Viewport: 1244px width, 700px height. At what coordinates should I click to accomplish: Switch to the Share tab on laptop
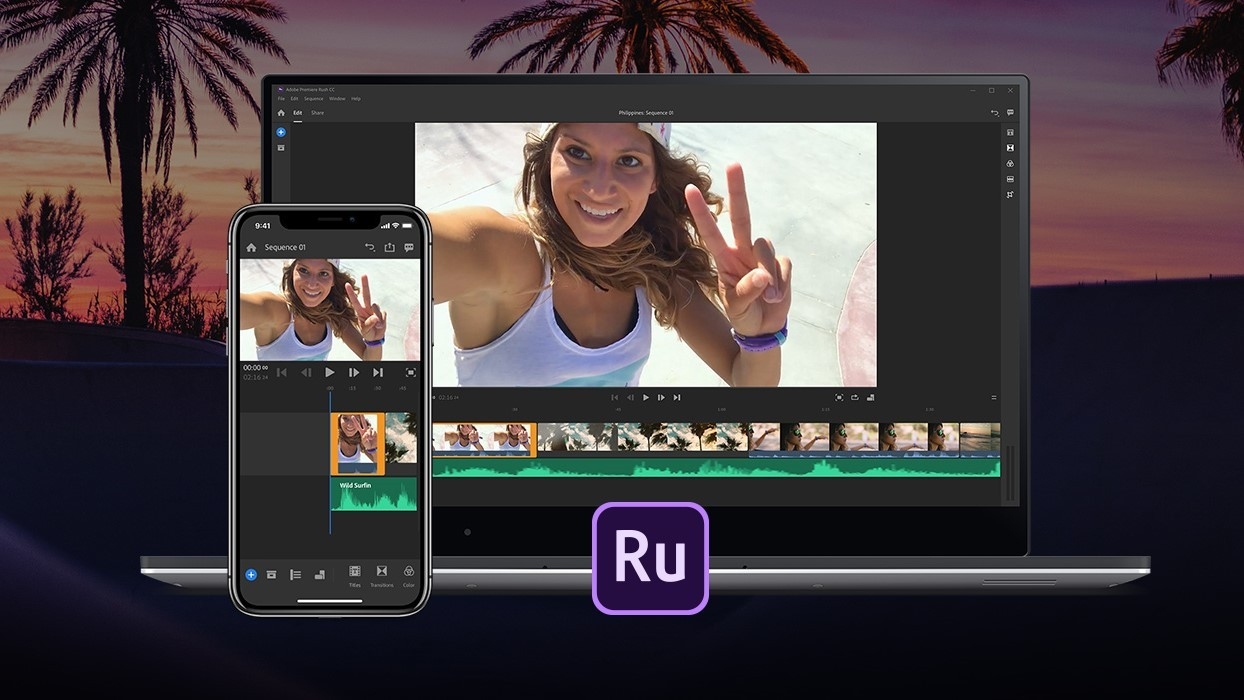317,113
